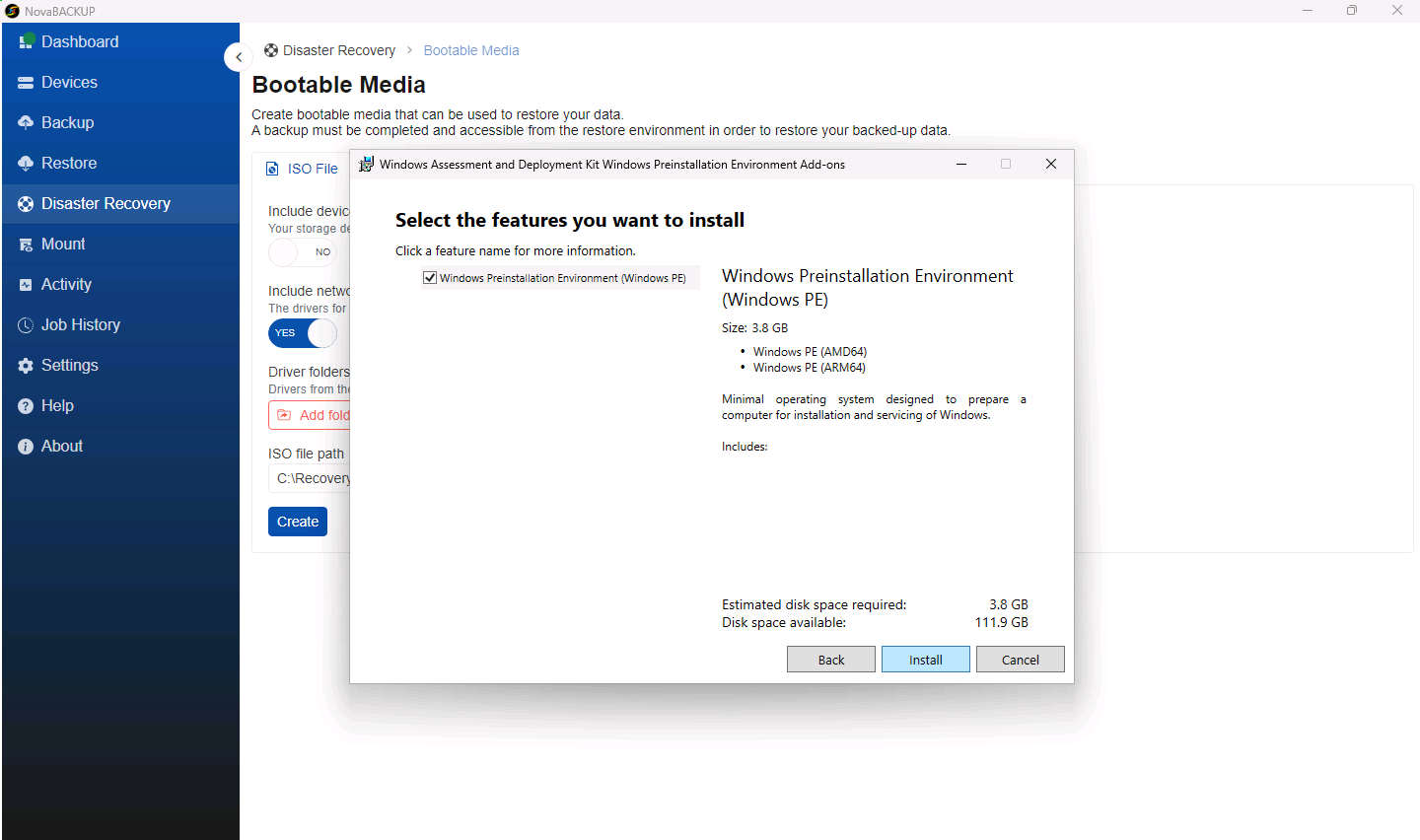Uncheck Windows Preinstallation Environment checkbox
The width and height of the screenshot is (1420, 840).
tap(430, 278)
